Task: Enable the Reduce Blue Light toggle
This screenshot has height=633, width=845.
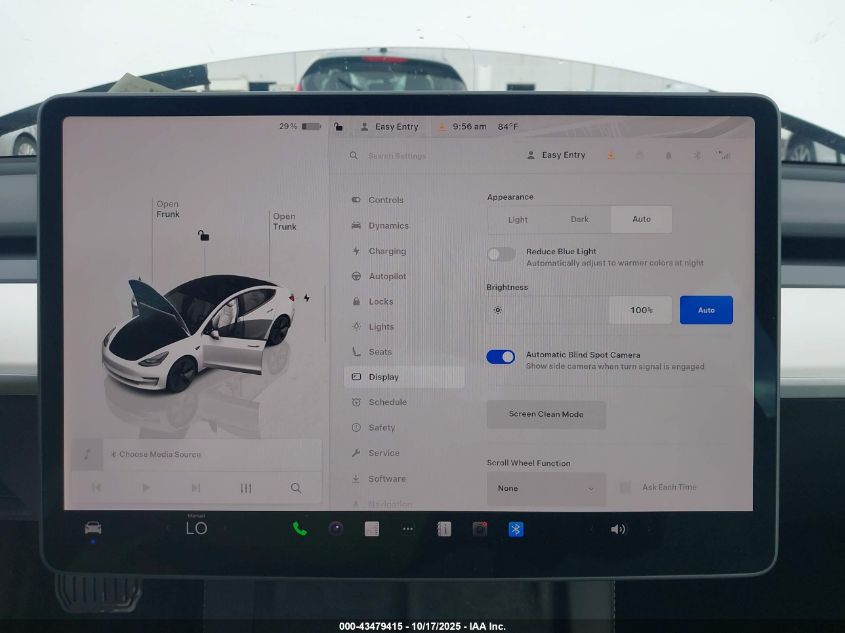Action: tap(501, 254)
